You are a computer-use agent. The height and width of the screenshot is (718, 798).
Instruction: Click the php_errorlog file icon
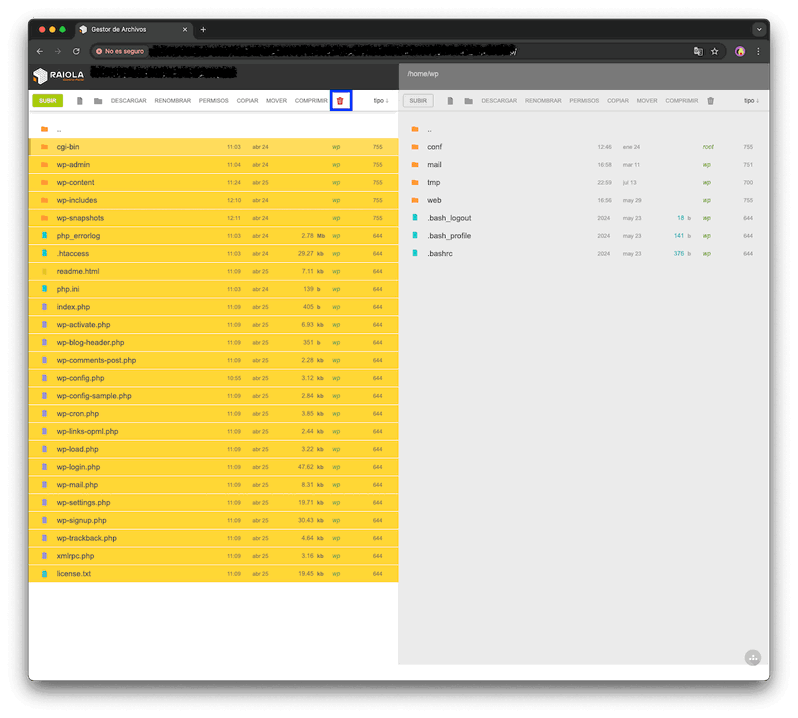point(45,236)
